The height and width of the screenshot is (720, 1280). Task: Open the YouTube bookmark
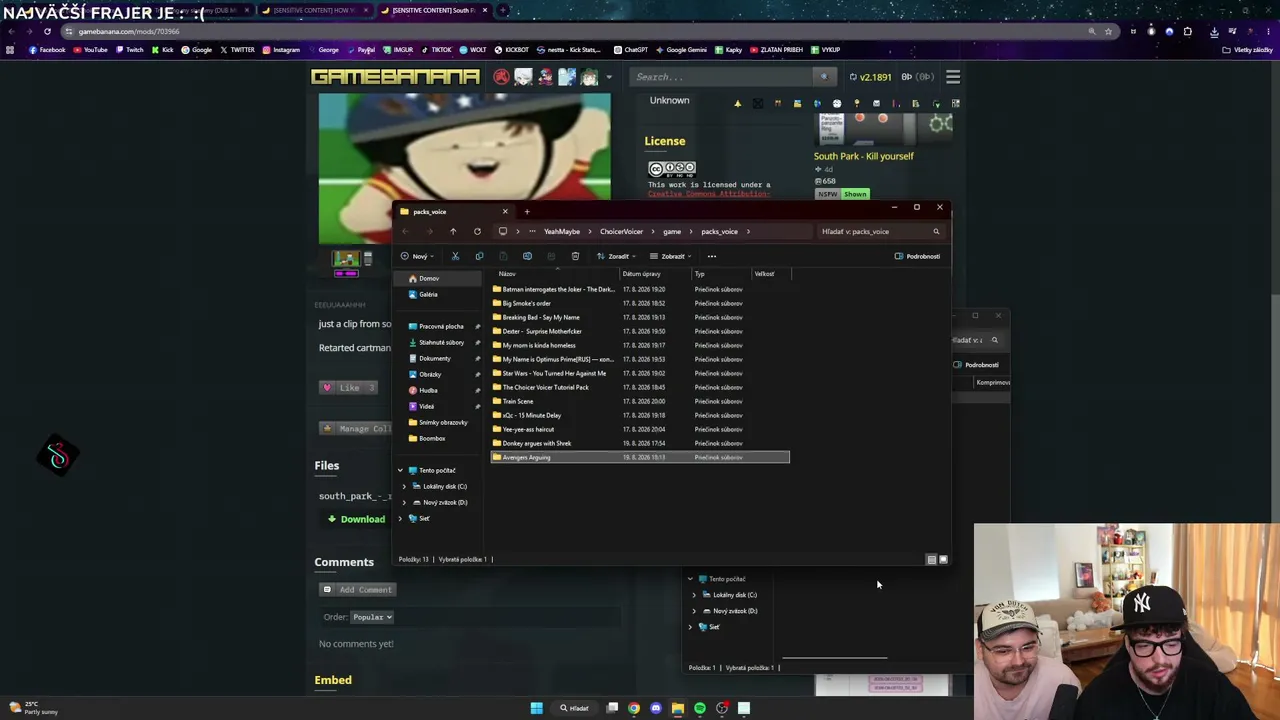point(90,50)
